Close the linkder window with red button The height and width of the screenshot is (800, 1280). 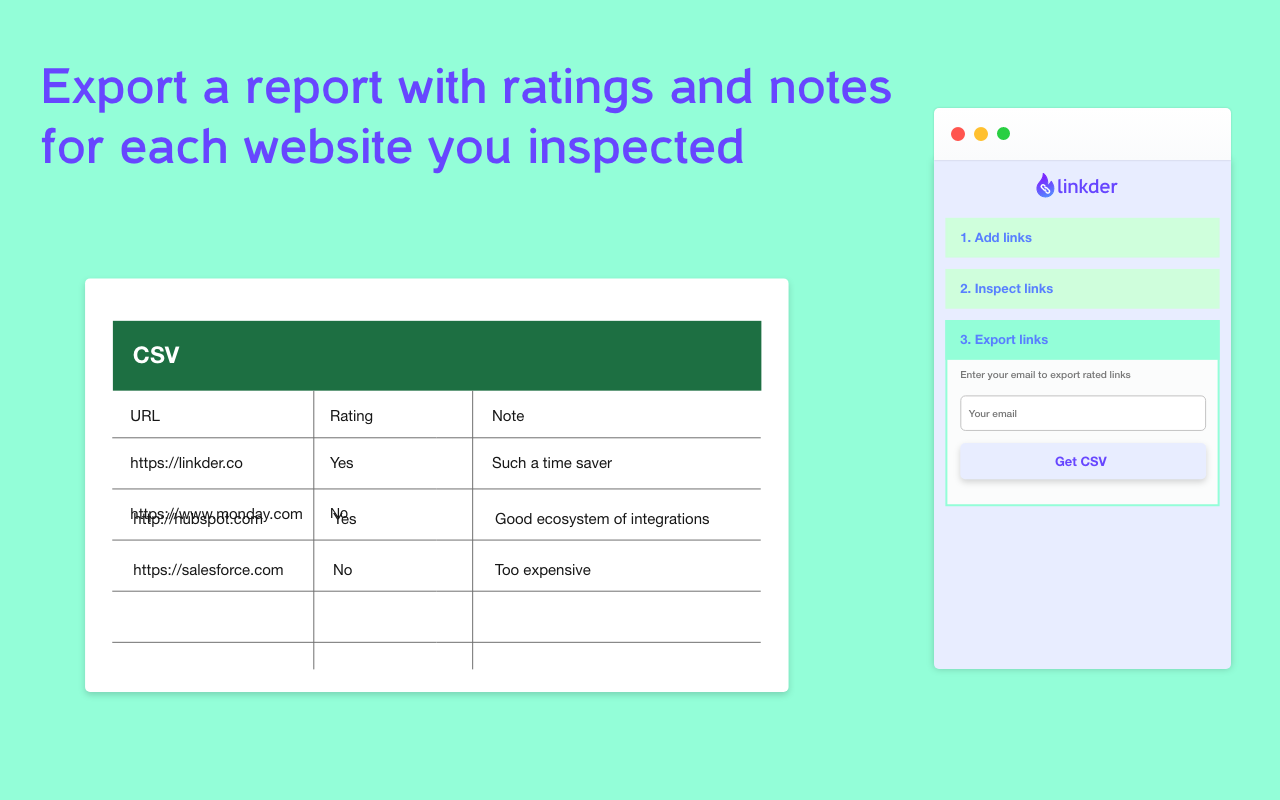click(958, 134)
